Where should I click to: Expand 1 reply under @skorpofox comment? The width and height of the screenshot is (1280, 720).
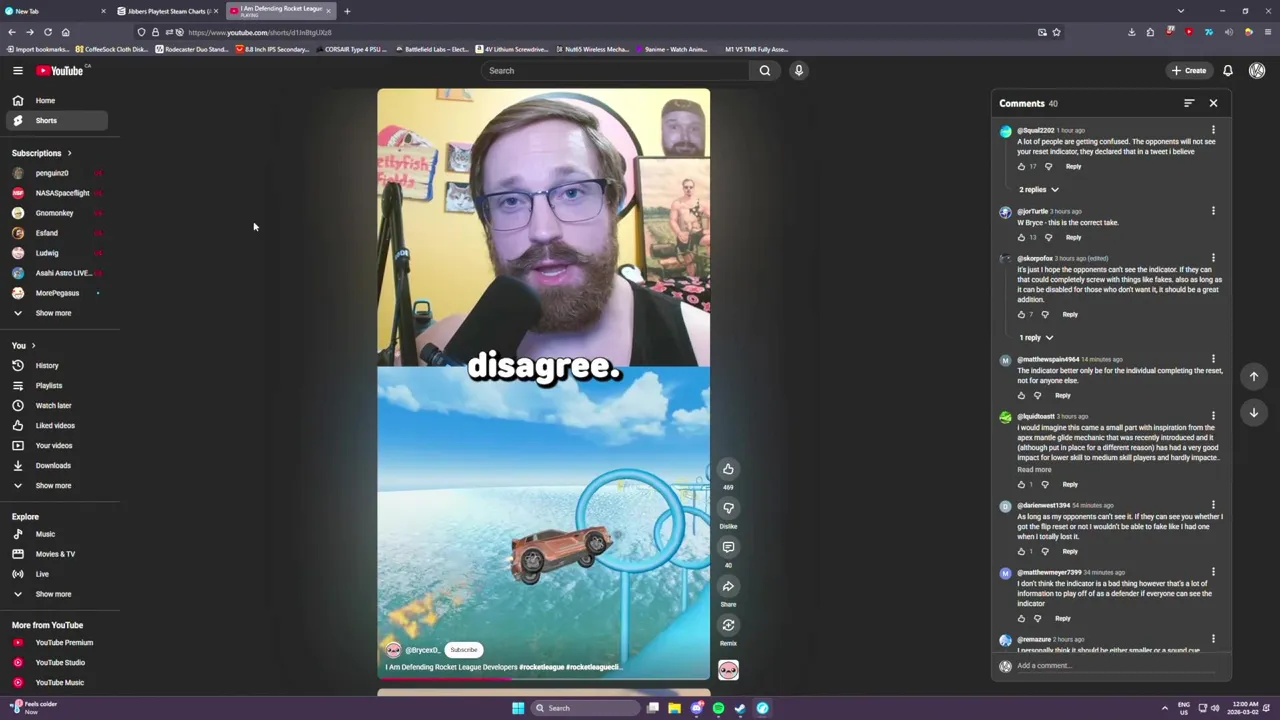pyautogui.click(x=1036, y=337)
